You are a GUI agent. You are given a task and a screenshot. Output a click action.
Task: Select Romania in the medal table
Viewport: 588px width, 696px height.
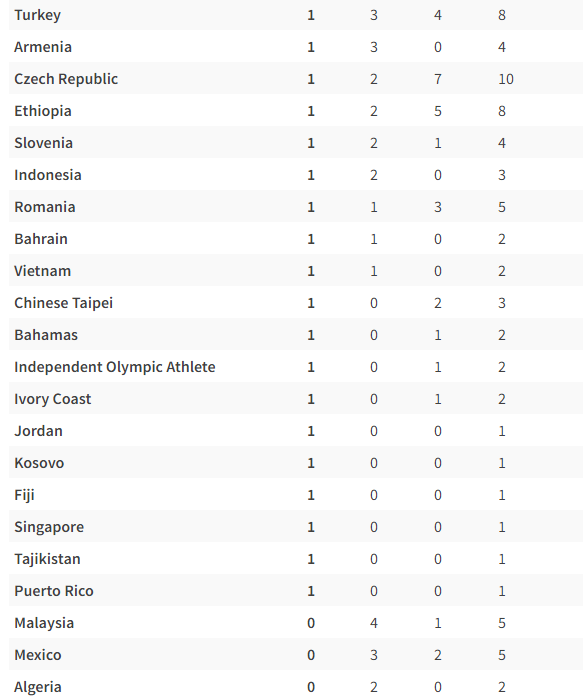[44, 207]
